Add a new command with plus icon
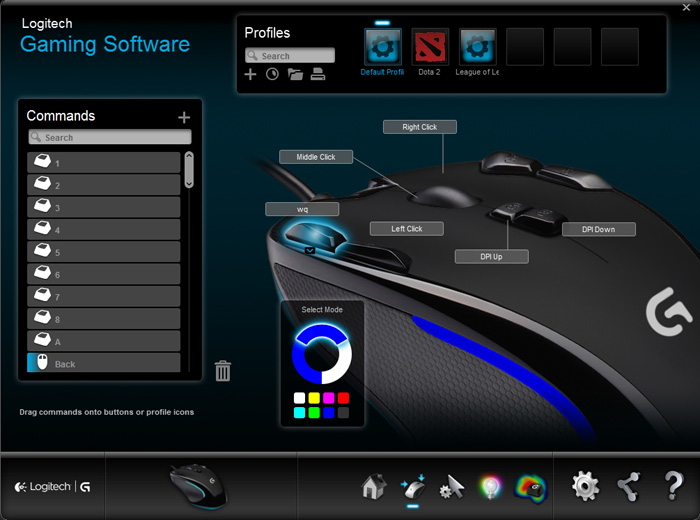The height and width of the screenshot is (520, 700). [184, 117]
